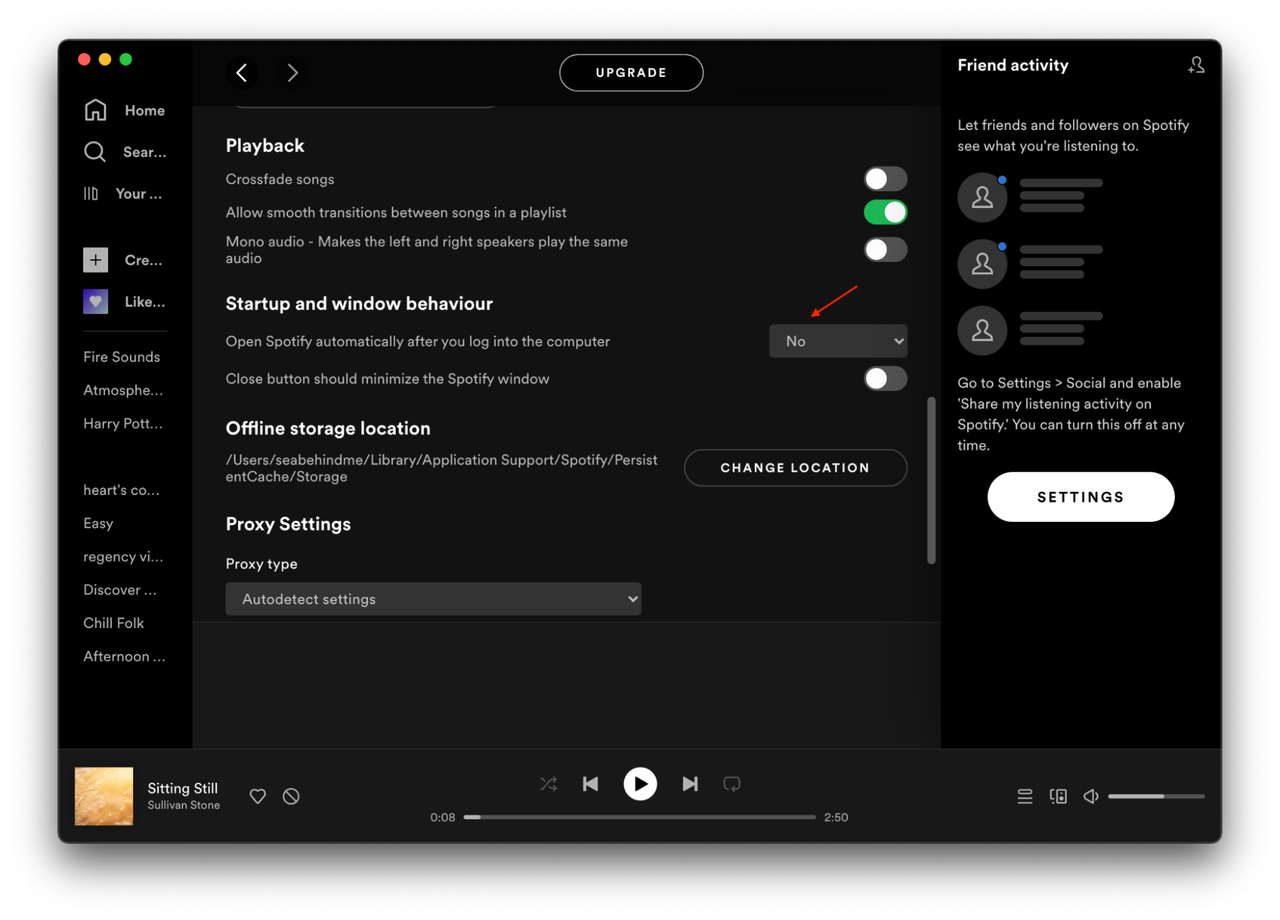The width and height of the screenshot is (1280, 920).
Task: Click add friend icon in Friend activity
Action: click(1196, 65)
